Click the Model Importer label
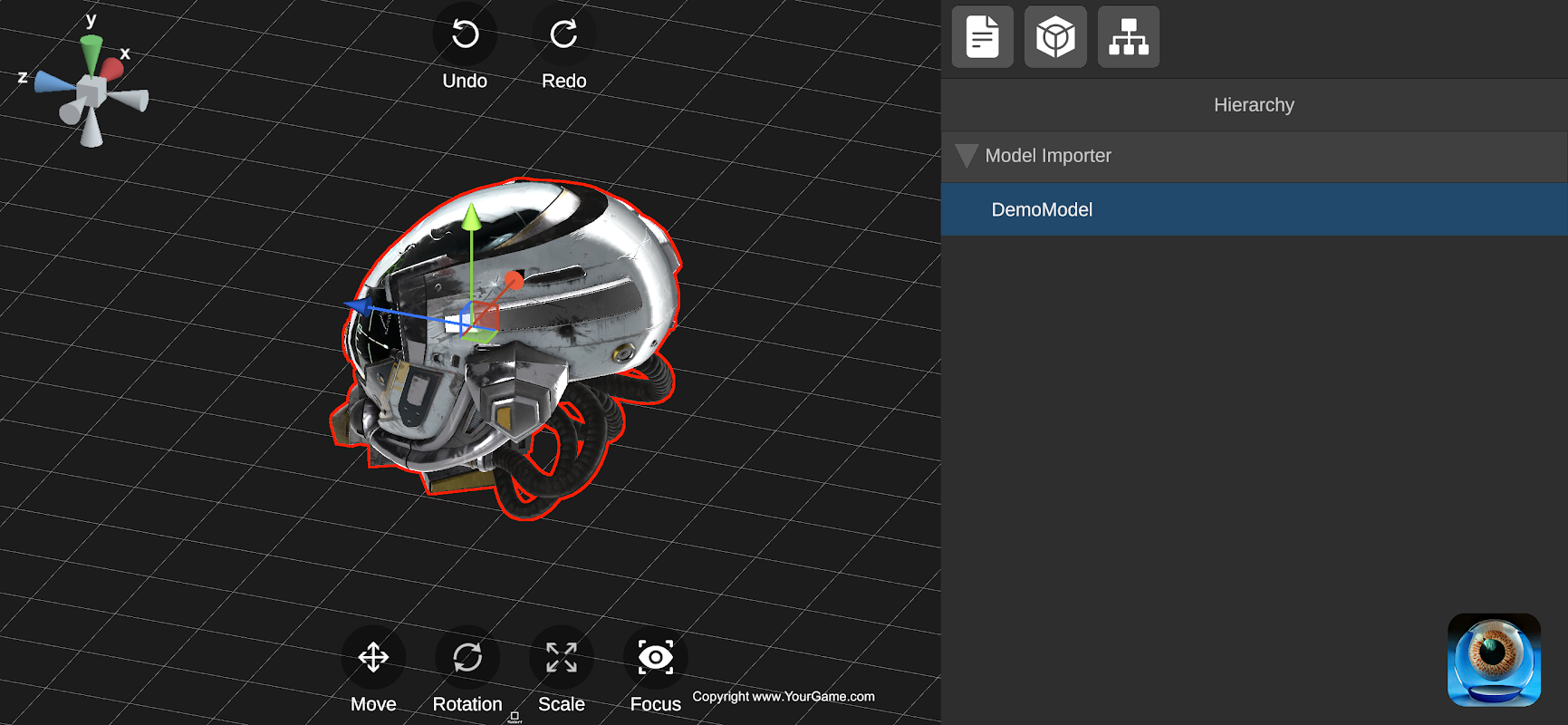Image resolution: width=1568 pixels, height=725 pixels. [x=1048, y=156]
